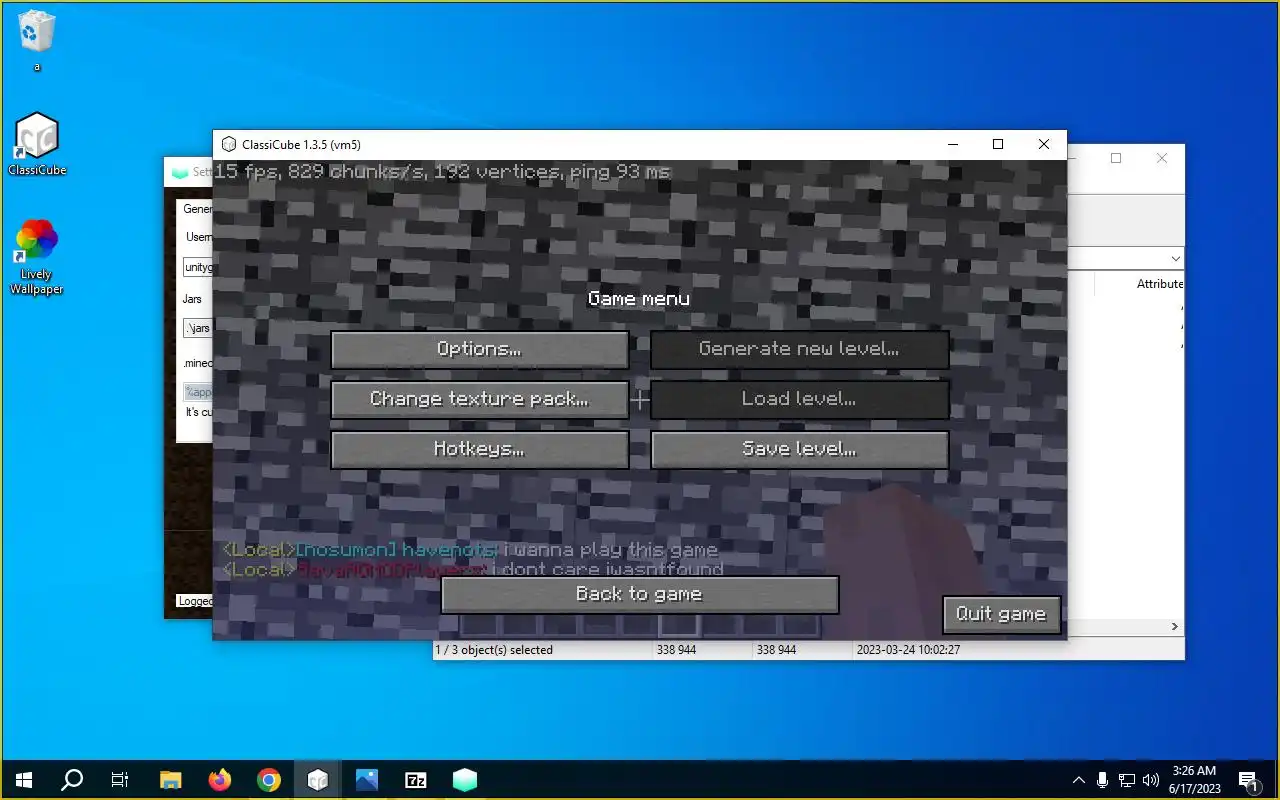This screenshot has width=1280, height=800.
Task: Click the horizontal scrollbar right arrow
Action: pyautogui.click(x=1175, y=627)
